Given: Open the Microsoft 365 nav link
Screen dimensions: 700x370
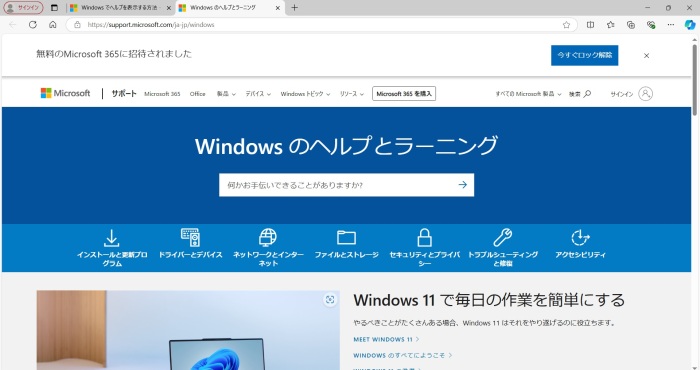Looking at the screenshot, I should pos(162,94).
